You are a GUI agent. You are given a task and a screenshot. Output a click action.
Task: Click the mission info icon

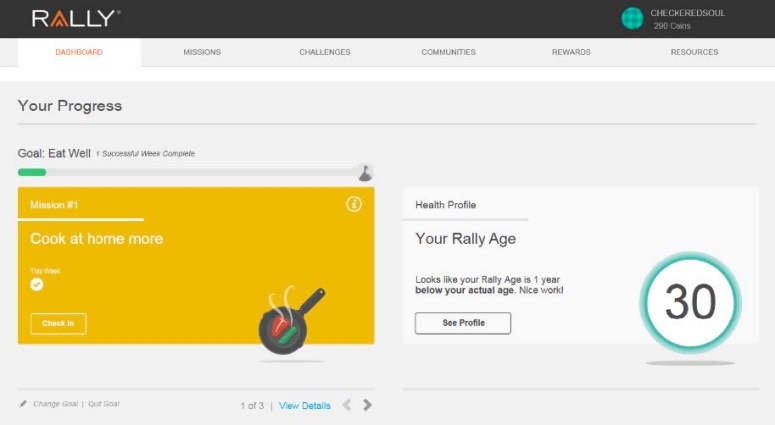click(353, 204)
